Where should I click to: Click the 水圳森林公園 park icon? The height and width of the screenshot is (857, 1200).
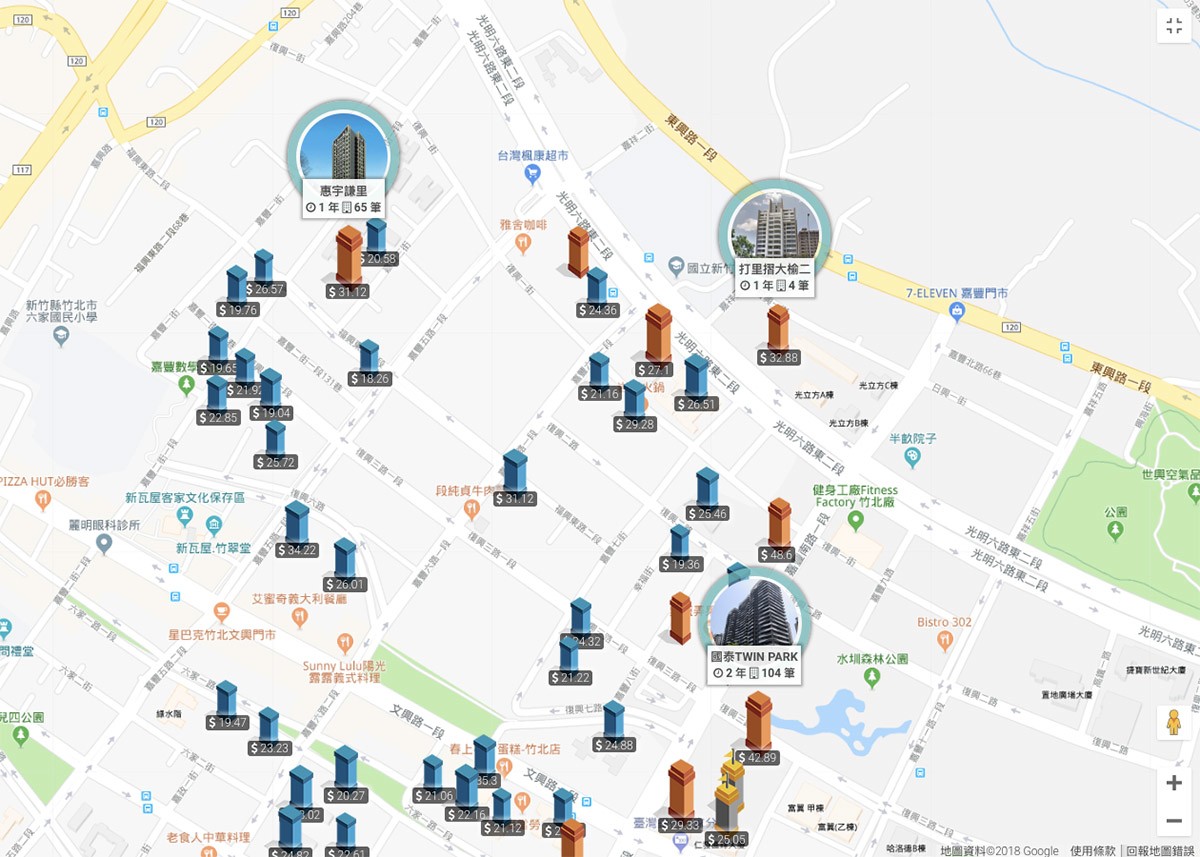pyautogui.click(x=872, y=678)
